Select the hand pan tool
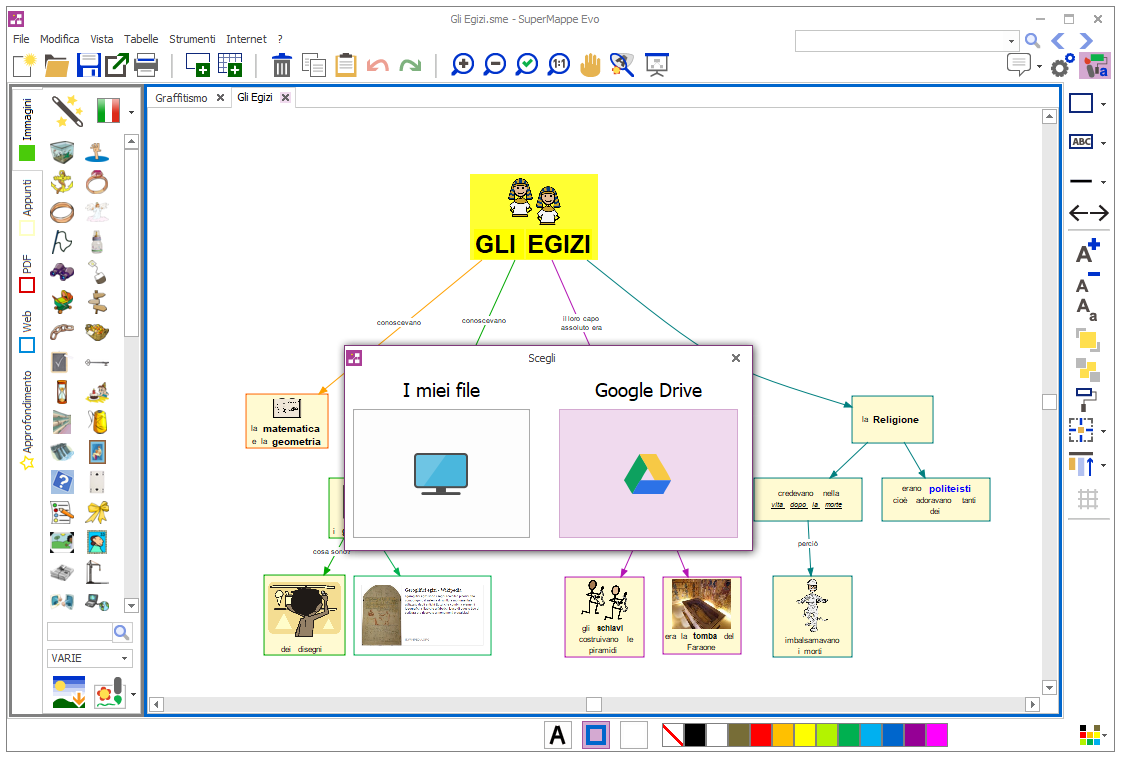 [x=591, y=65]
